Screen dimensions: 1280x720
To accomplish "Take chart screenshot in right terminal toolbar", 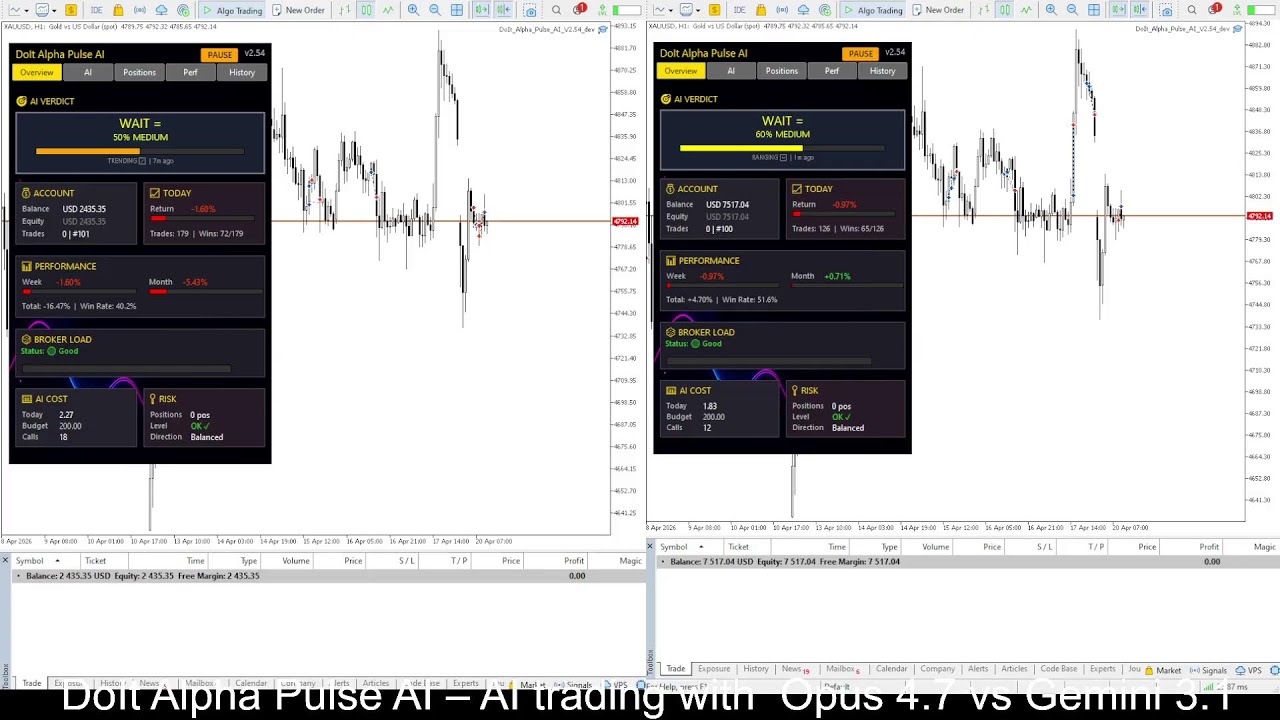I will pyautogui.click(x=1166, y=10).
